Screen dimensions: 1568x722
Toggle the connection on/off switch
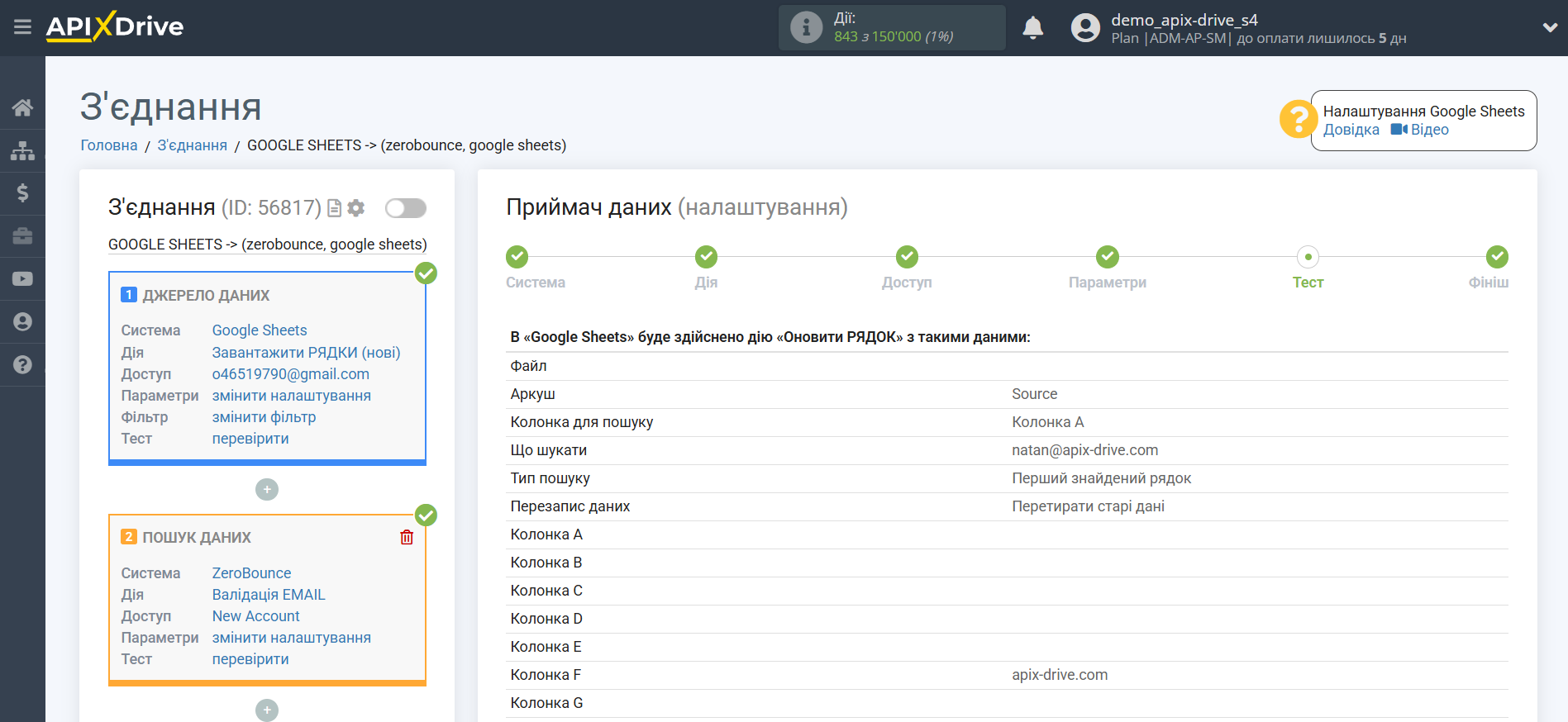pos(405,208)
